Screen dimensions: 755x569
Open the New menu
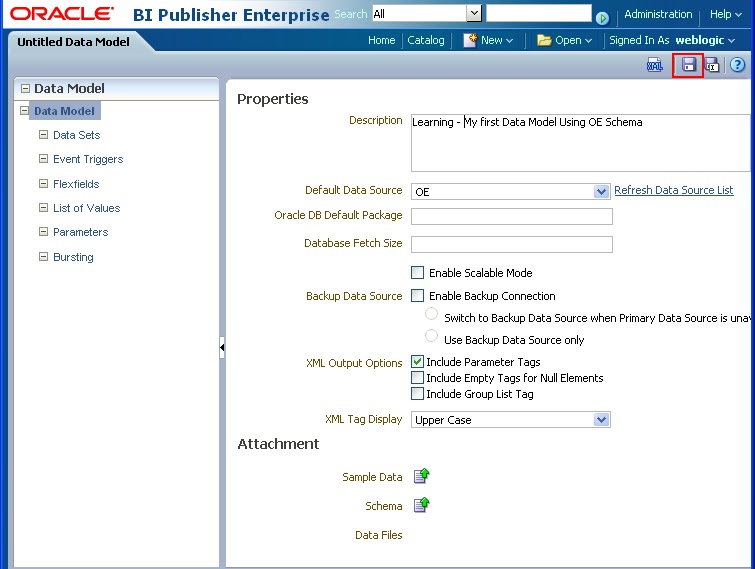(x=496, y=40)
